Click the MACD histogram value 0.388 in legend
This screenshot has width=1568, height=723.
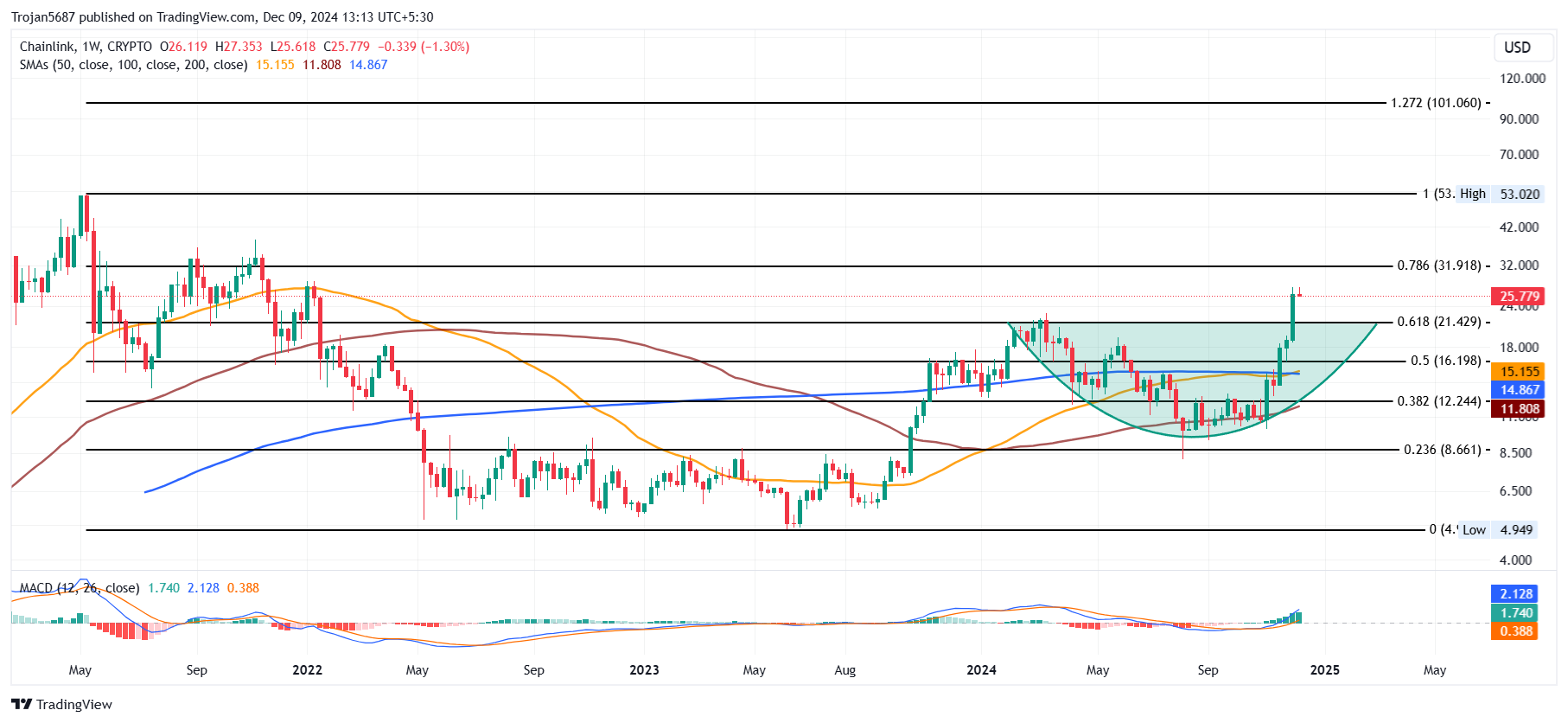(x=243, y=588)
